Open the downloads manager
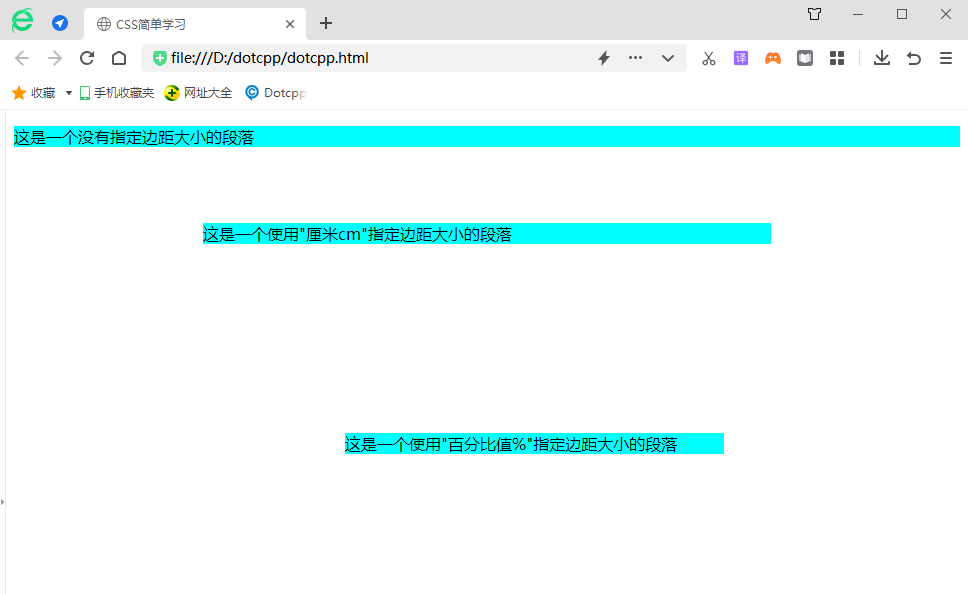 point(881,58)
